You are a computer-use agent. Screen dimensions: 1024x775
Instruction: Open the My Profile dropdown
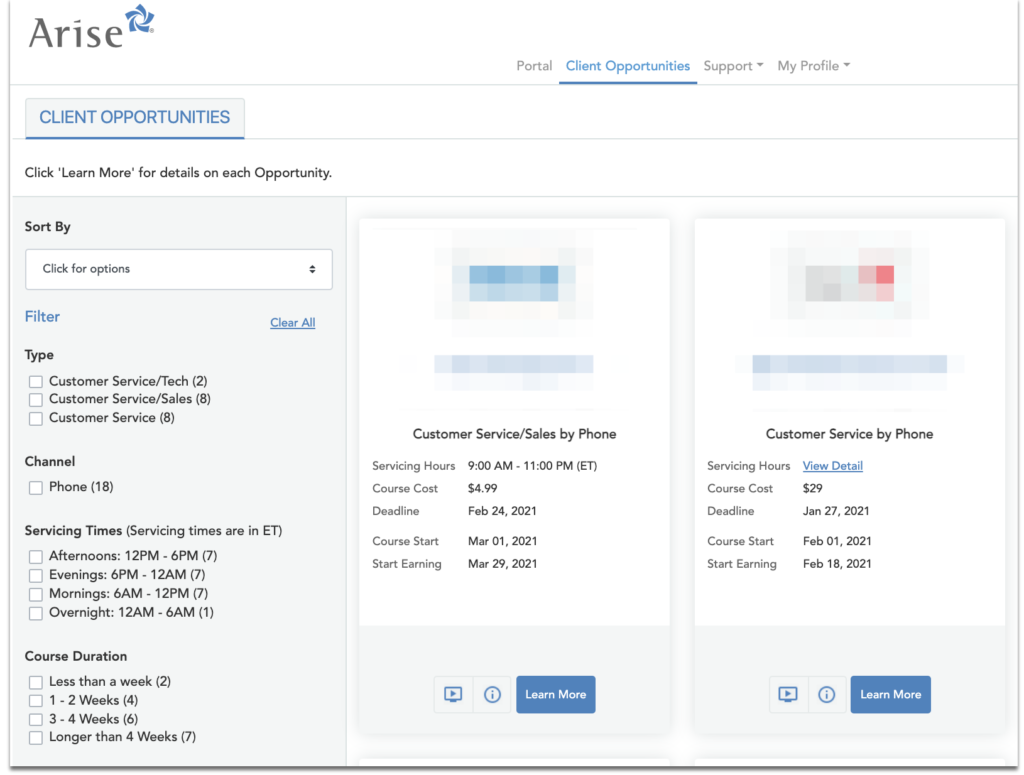pos(813,65)
